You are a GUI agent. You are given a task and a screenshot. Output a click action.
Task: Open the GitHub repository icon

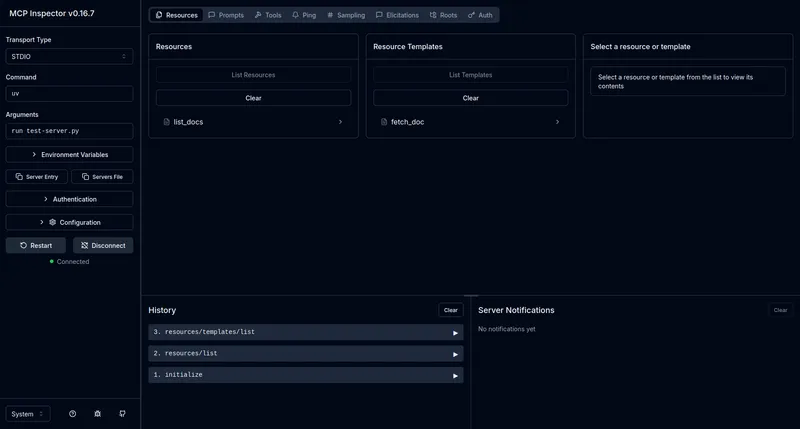(122, 413)
